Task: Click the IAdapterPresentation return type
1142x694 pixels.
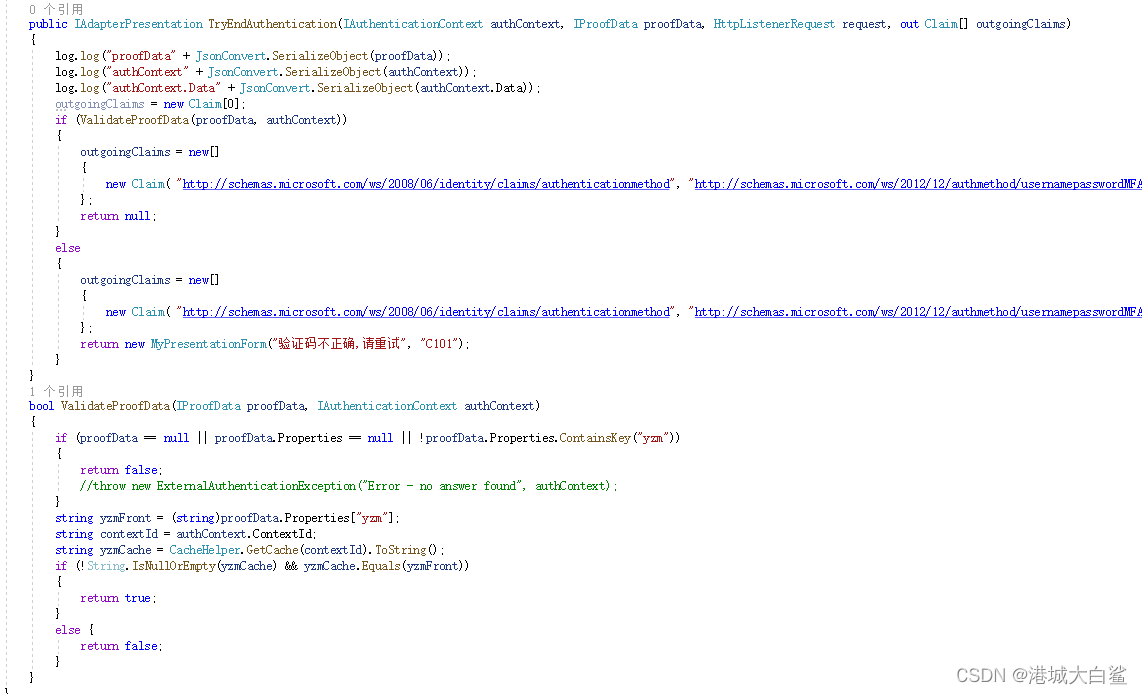Action: click(138, 24)
